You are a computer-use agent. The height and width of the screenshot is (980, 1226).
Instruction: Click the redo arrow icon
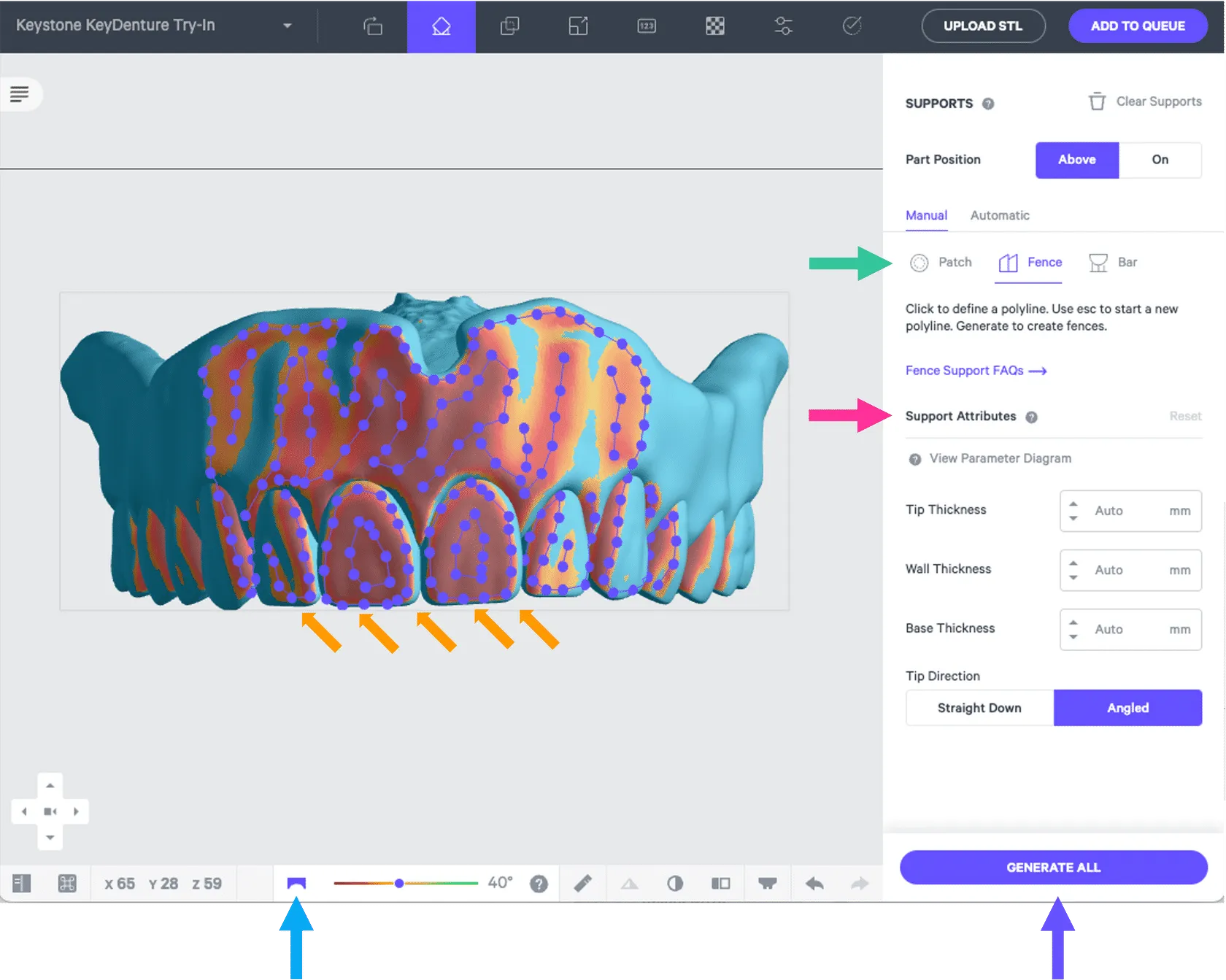(860, 884)
